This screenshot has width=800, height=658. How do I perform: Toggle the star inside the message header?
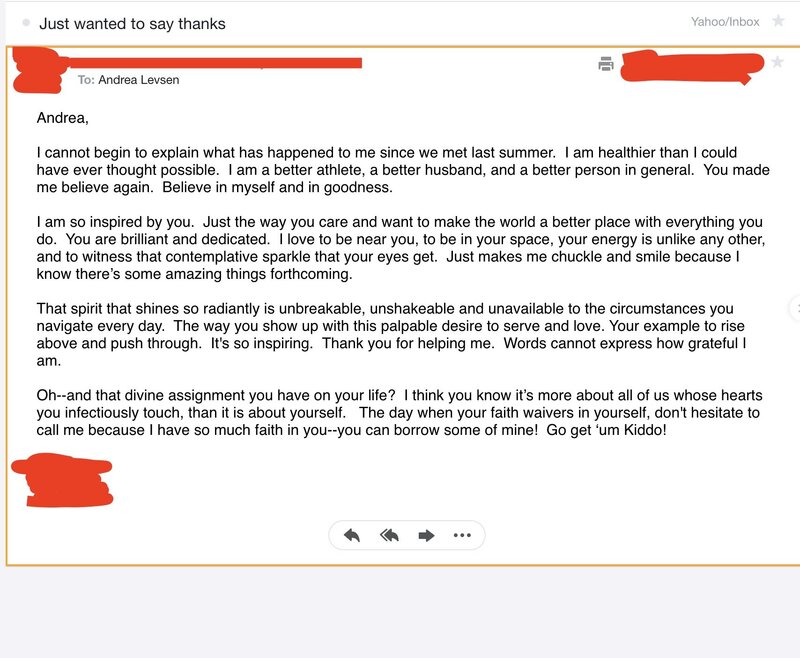(x=777, y=62)
